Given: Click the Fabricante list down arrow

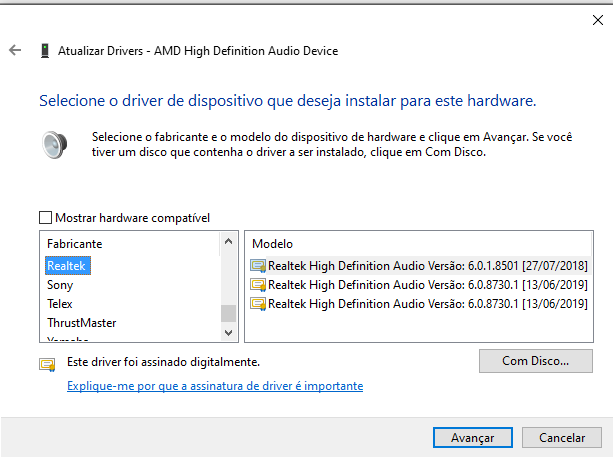Looking at the screenshot, I should click(x=229, y=333).
